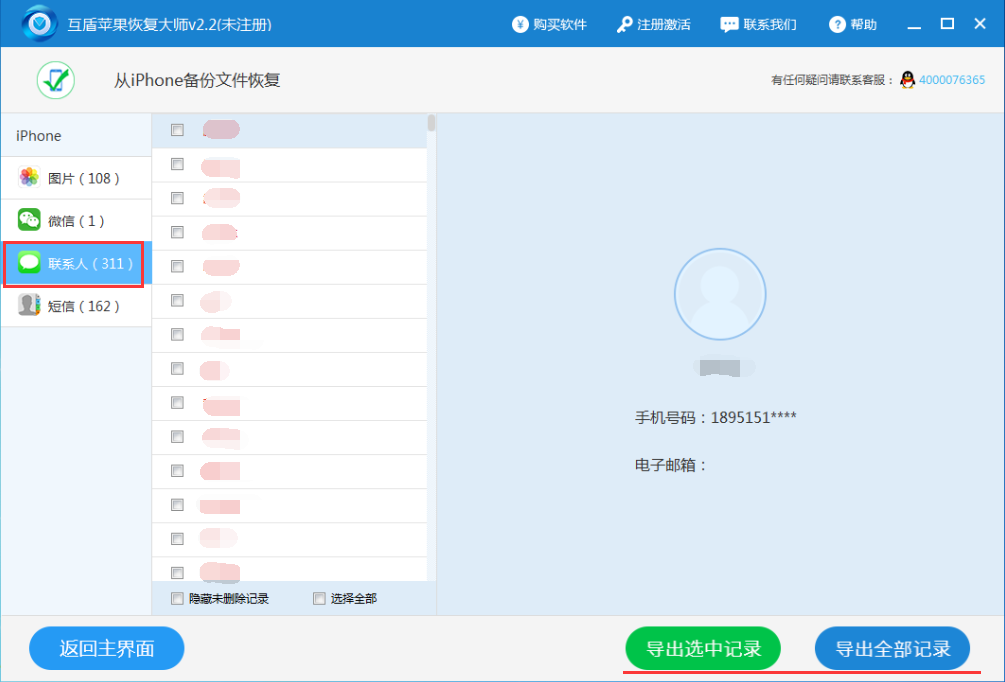This screenshot has width=1005, height=682.
Task: Click the phone checkmark icon by the header
Action: pos(56,80)
